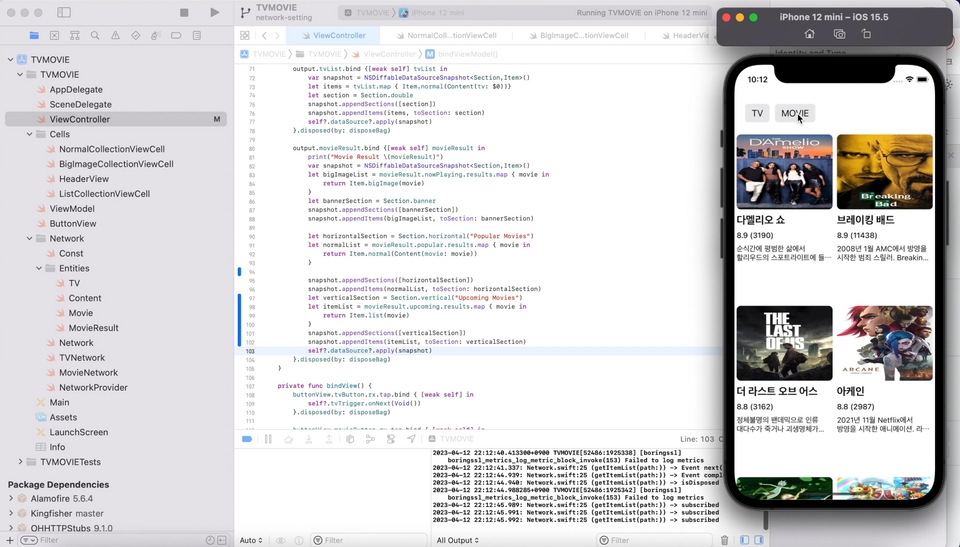The image size is (960, 547).
Task: Open the NetworkProvider file
Action: tap(93, 387)
